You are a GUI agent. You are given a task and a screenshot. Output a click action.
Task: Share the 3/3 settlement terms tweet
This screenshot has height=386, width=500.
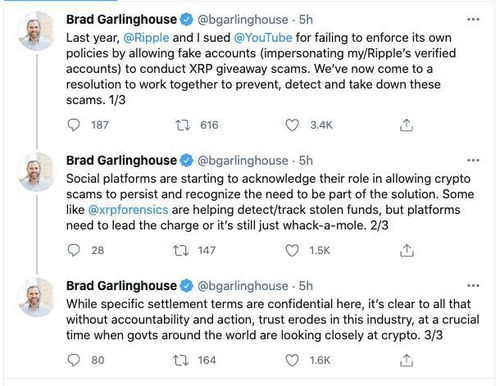[x=406, y=360]
